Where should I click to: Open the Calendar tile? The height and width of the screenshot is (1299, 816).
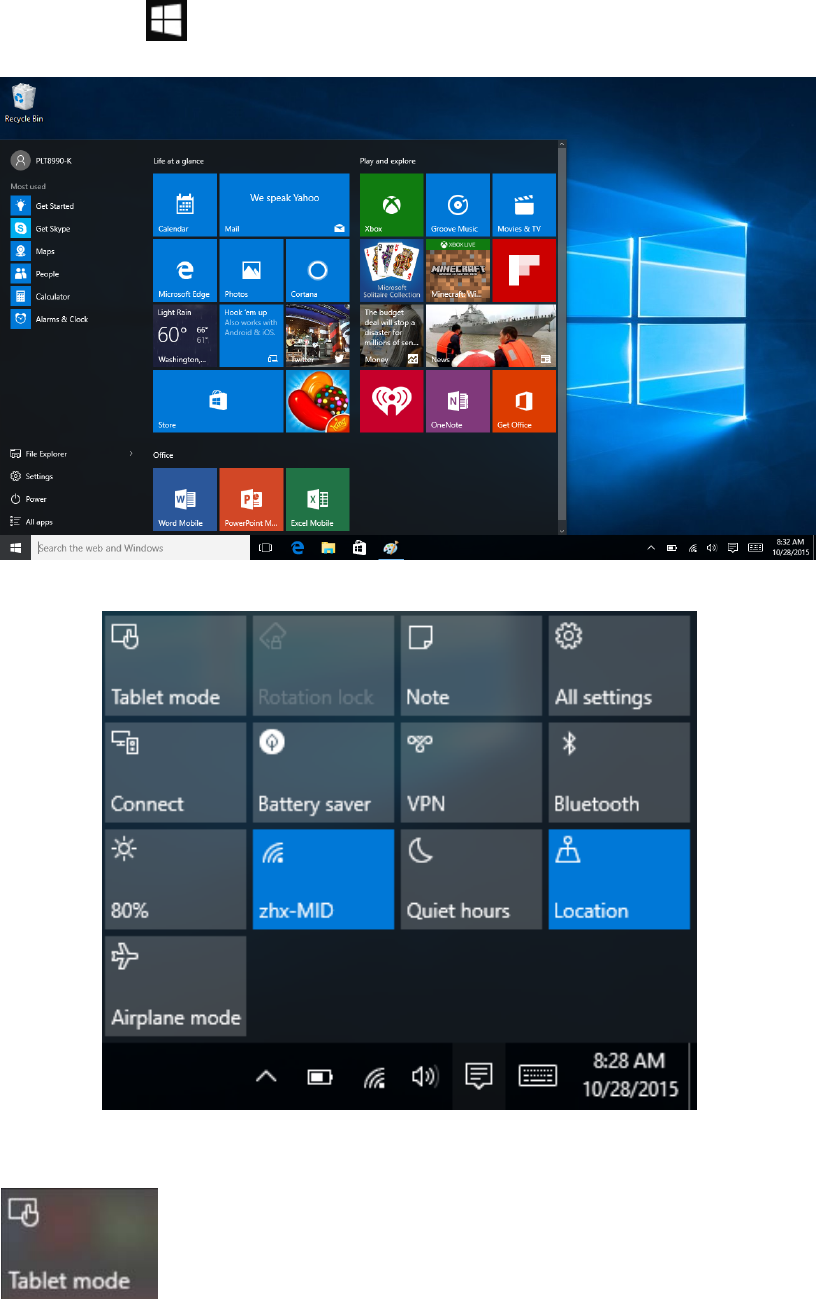click(185, 205)
